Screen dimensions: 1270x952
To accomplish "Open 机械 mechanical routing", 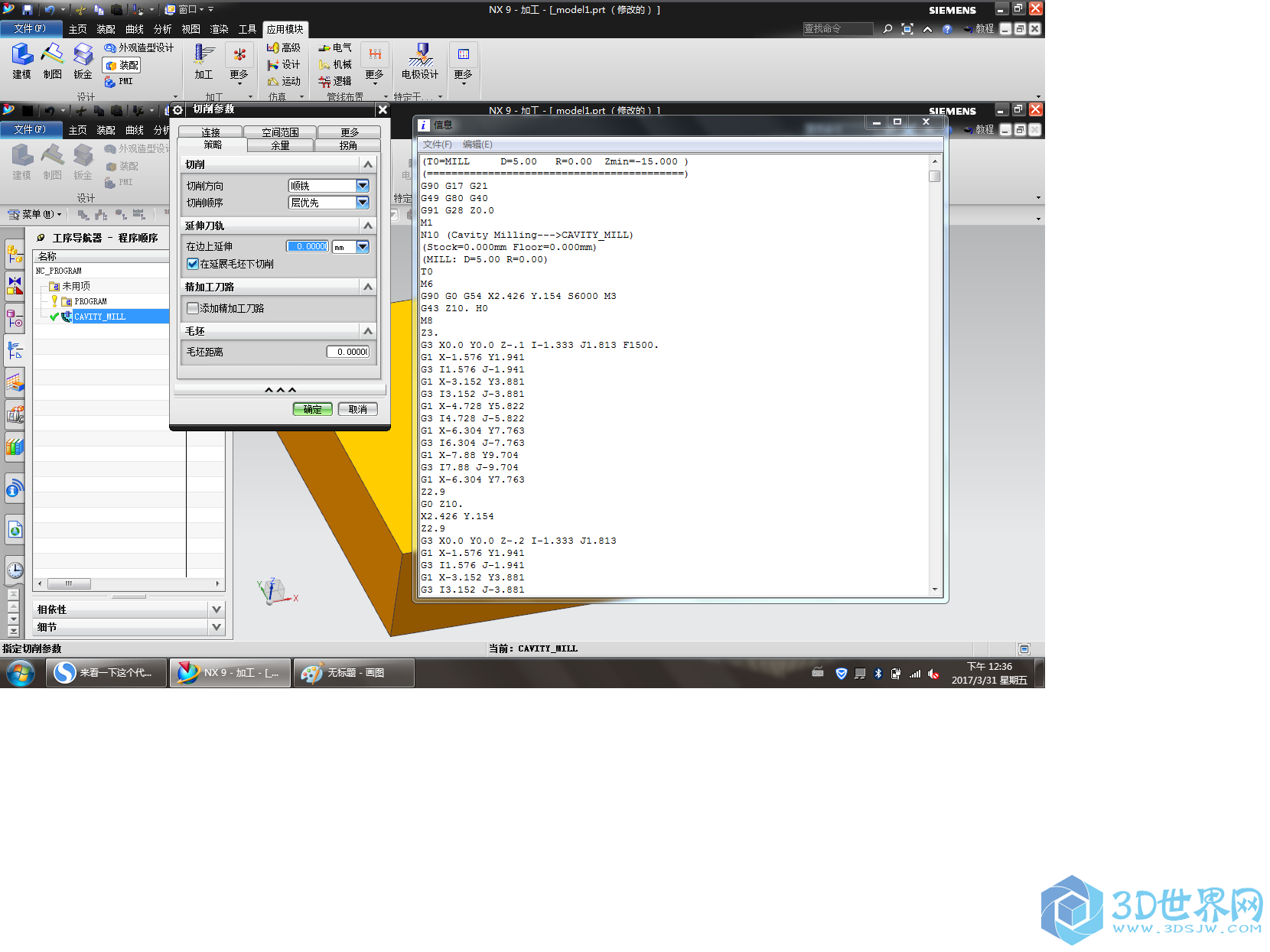I will pyautogui.click(x=335, y=64).
